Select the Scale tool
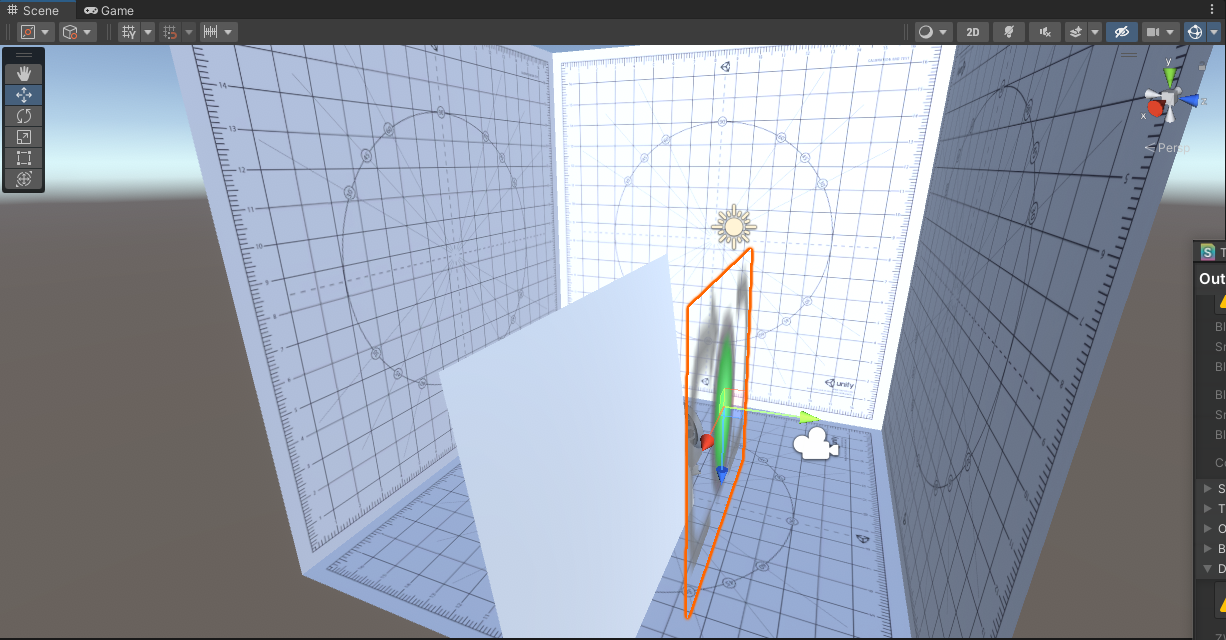1226x640 pixels. pos(22,137)
